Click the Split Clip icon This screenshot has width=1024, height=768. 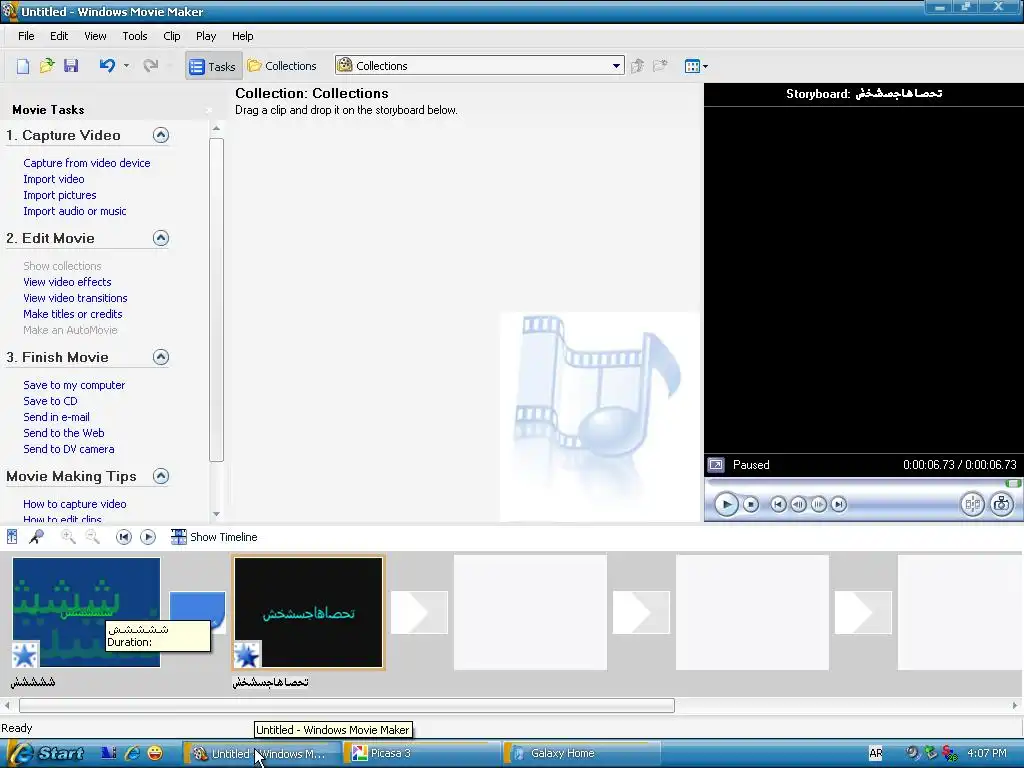972,504
